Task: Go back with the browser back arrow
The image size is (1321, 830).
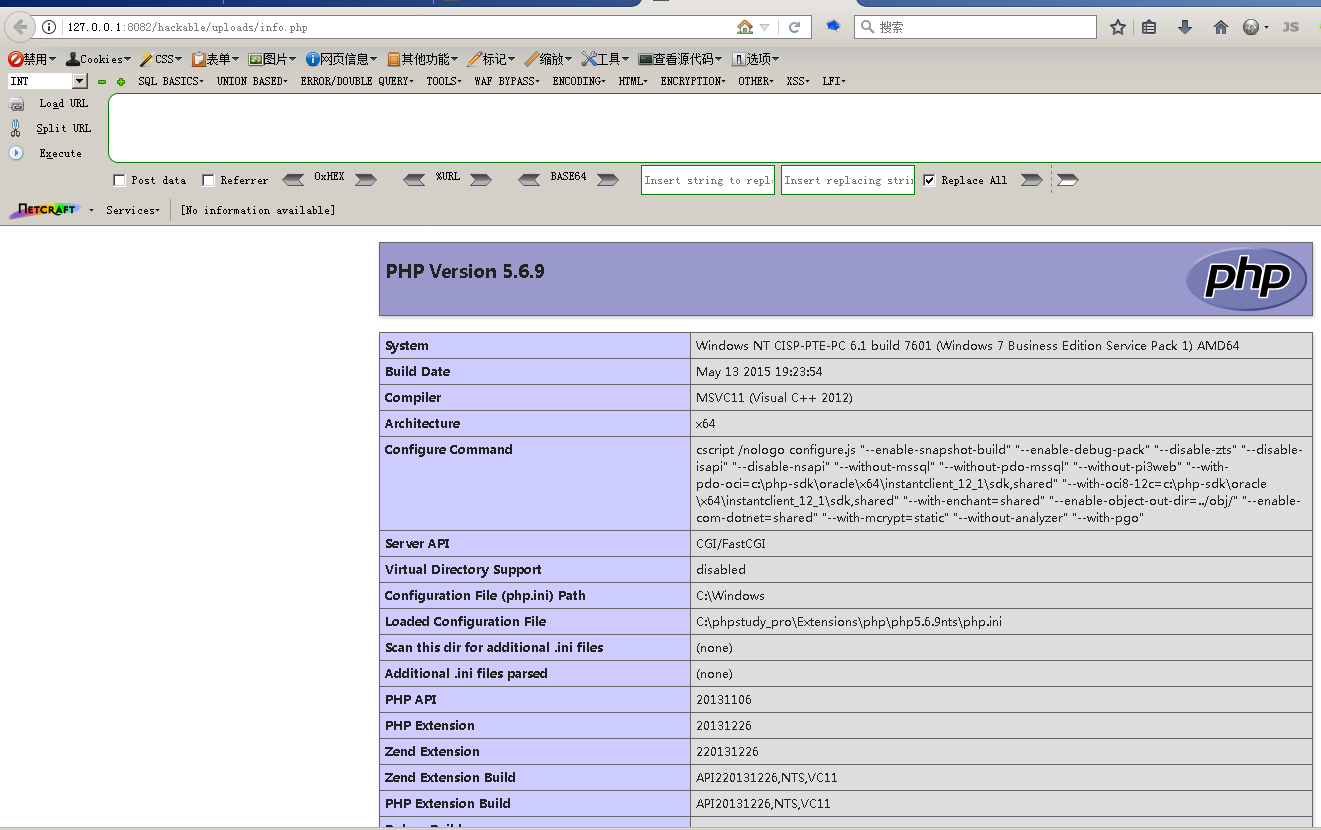Action: click(19, 27)
